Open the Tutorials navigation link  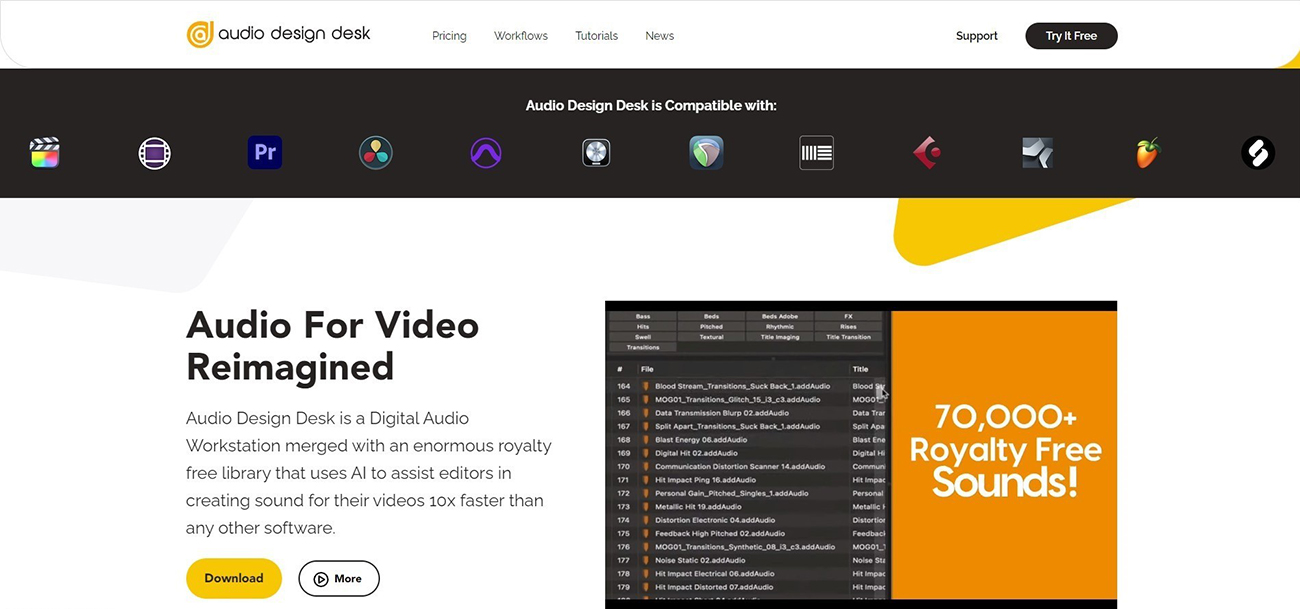596,36
